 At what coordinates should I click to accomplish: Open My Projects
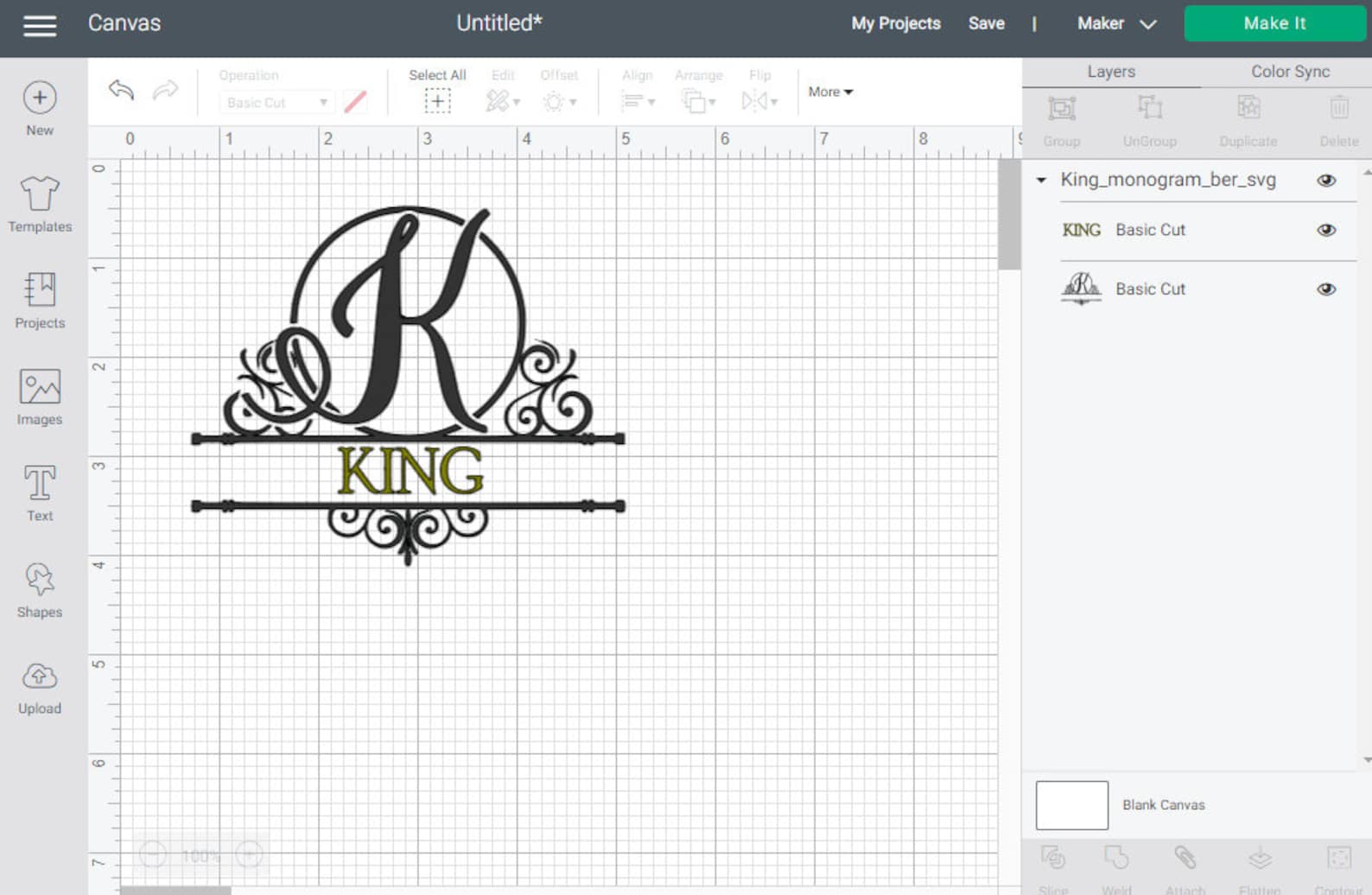tap(896, 23)
